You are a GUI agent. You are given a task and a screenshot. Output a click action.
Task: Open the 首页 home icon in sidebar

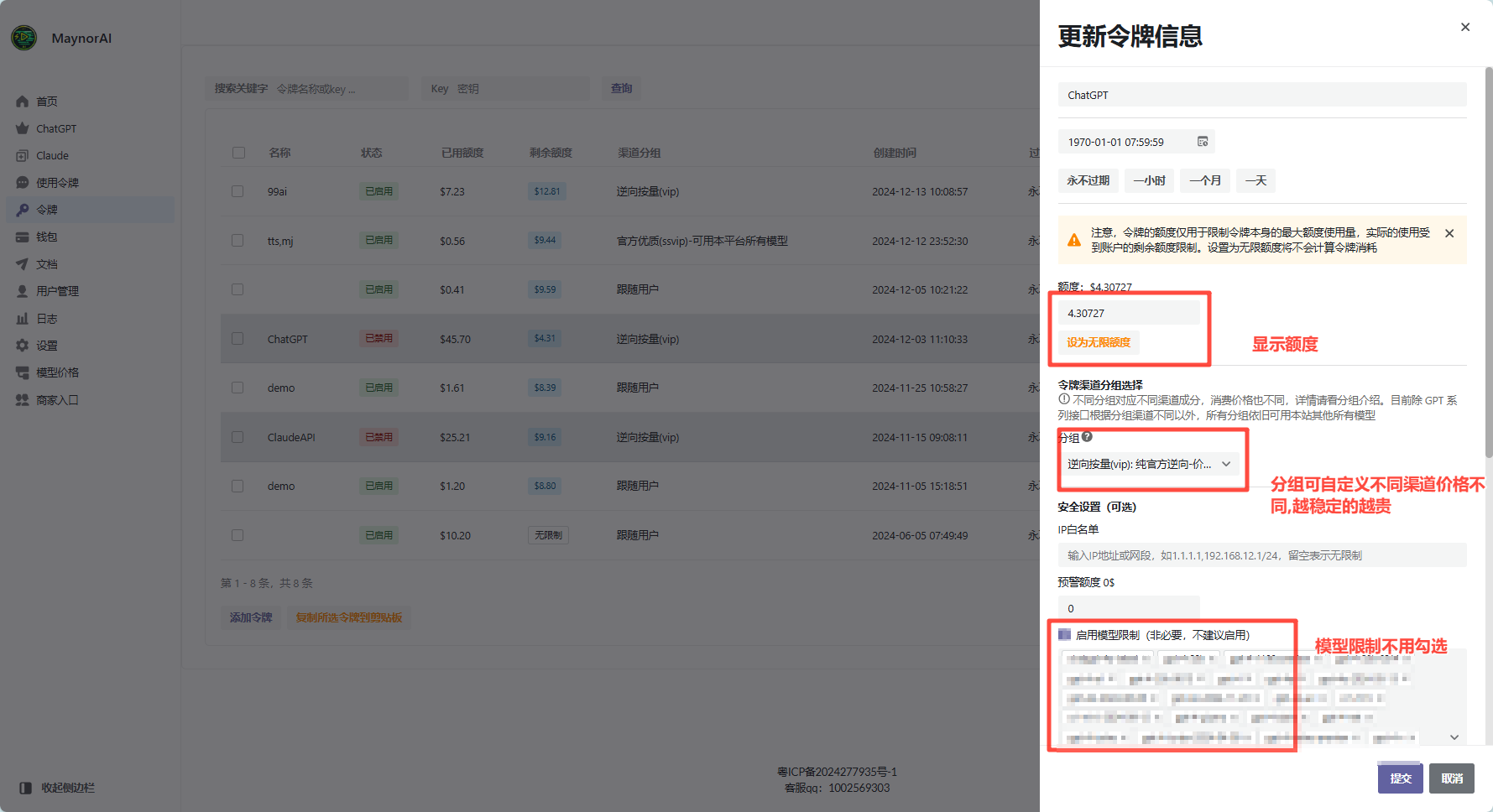[x=23, y=101]
